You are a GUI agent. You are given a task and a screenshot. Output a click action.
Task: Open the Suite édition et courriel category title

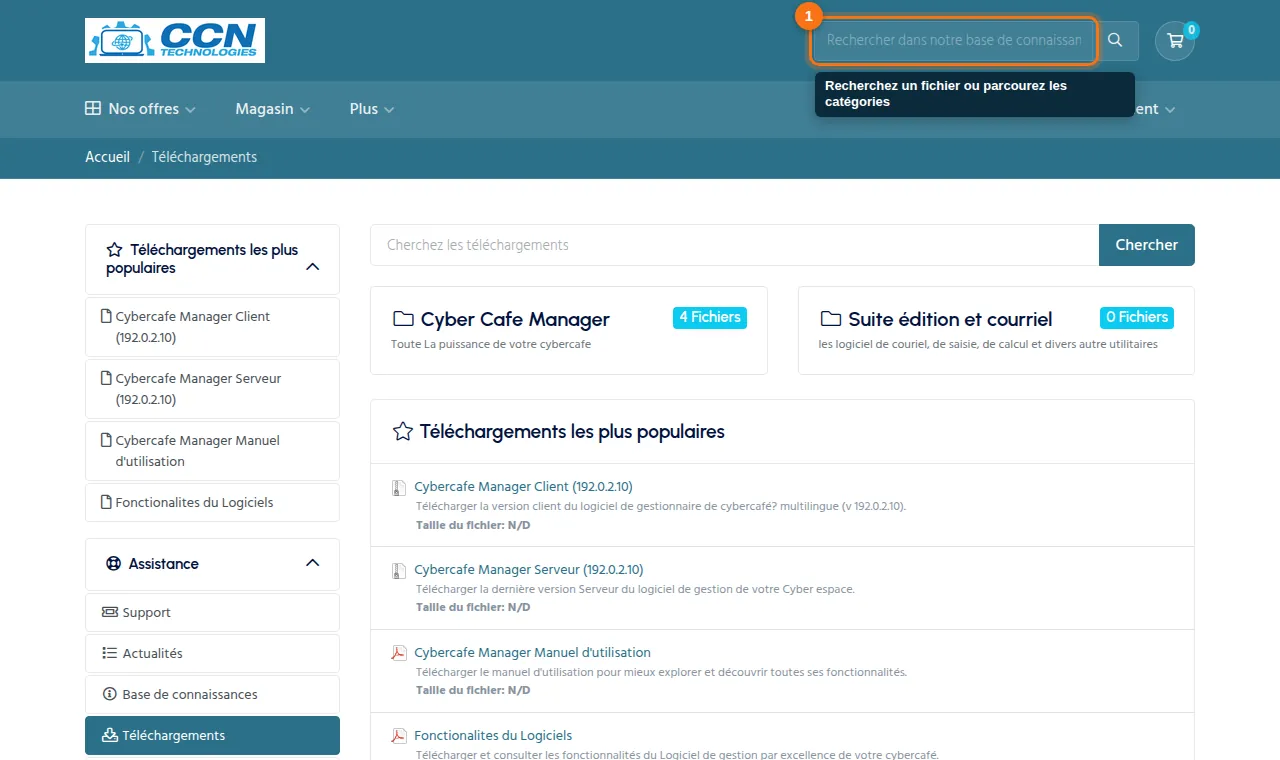point(950,319)
